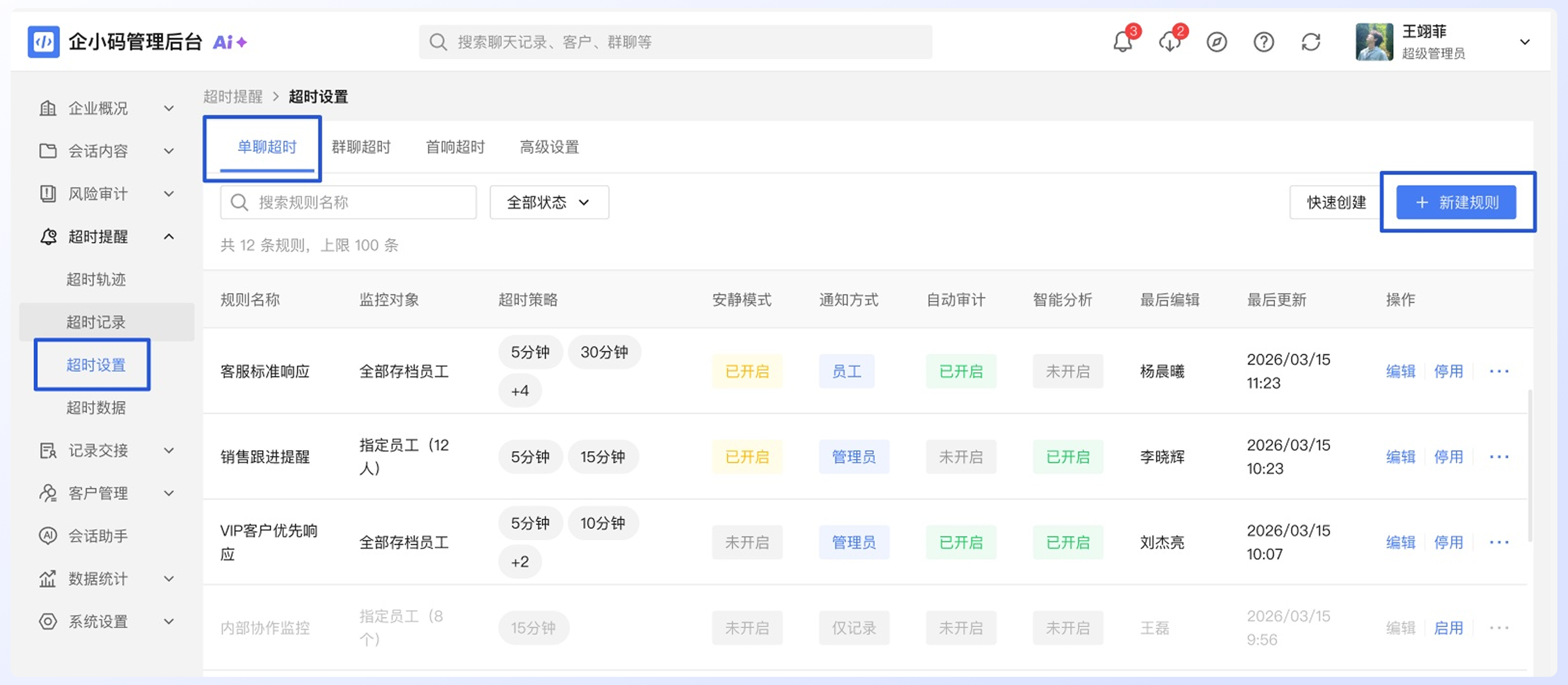The height and width of the screenshot is (685, 1568).
Task: Click the +4 strategy tag for 客服标准响应
Action: (520, 391)
